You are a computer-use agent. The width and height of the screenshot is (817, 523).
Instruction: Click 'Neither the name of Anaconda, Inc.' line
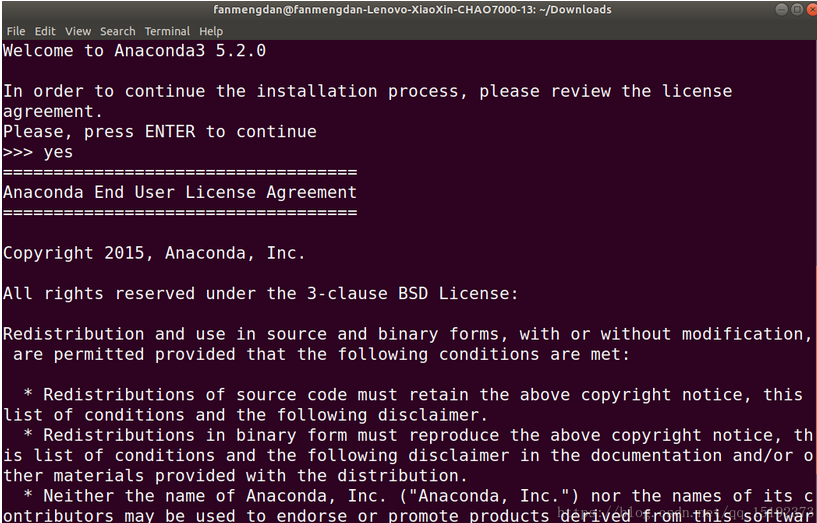tap(417, 496)
